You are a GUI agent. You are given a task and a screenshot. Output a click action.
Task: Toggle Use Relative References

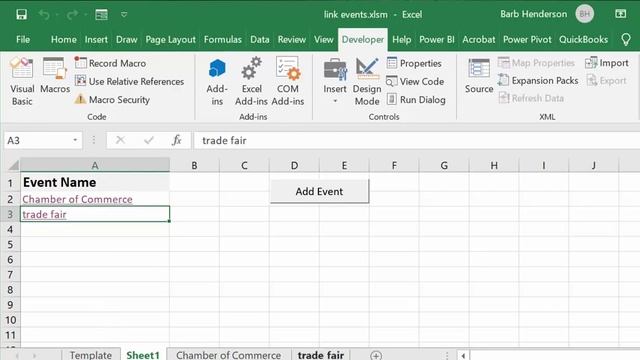click(x=129, y=81)
